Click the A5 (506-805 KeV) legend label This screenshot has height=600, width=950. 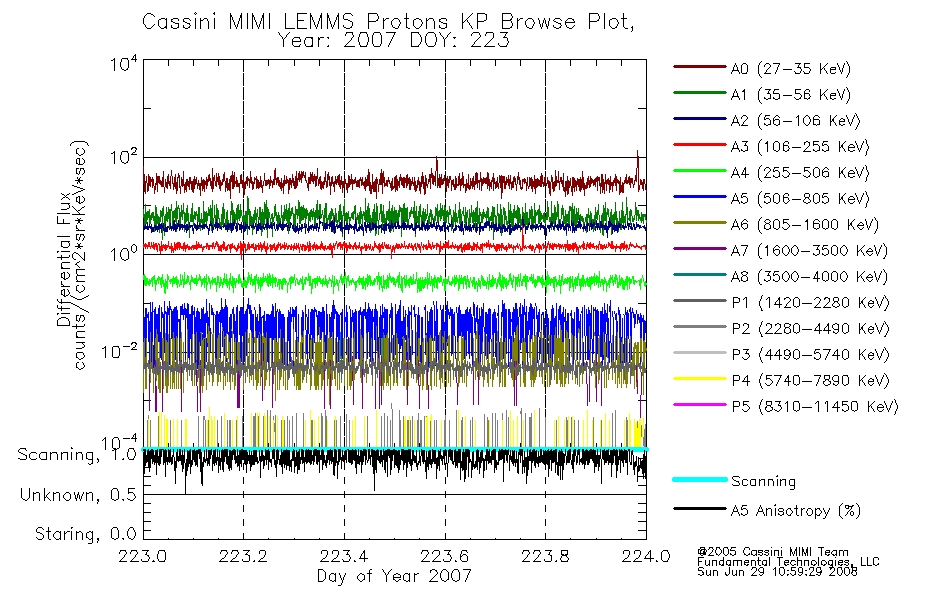800,199
